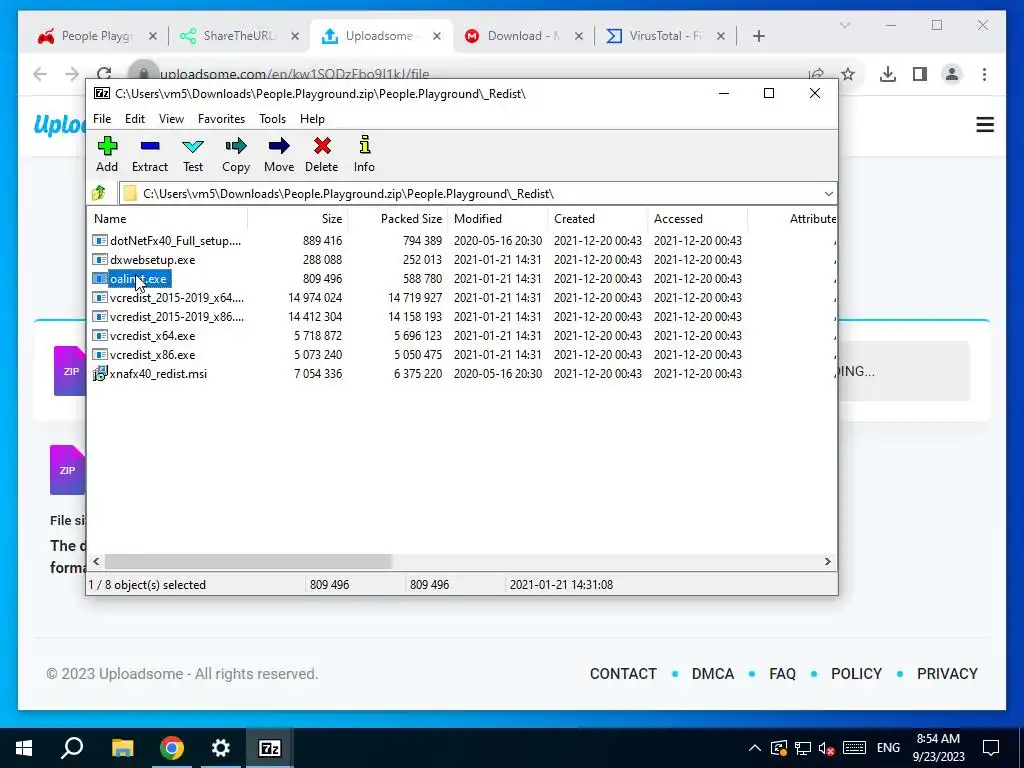Open a new Chrome tab
The width and height of the screenshot is (1024, 768).
[x=758, y=36]
